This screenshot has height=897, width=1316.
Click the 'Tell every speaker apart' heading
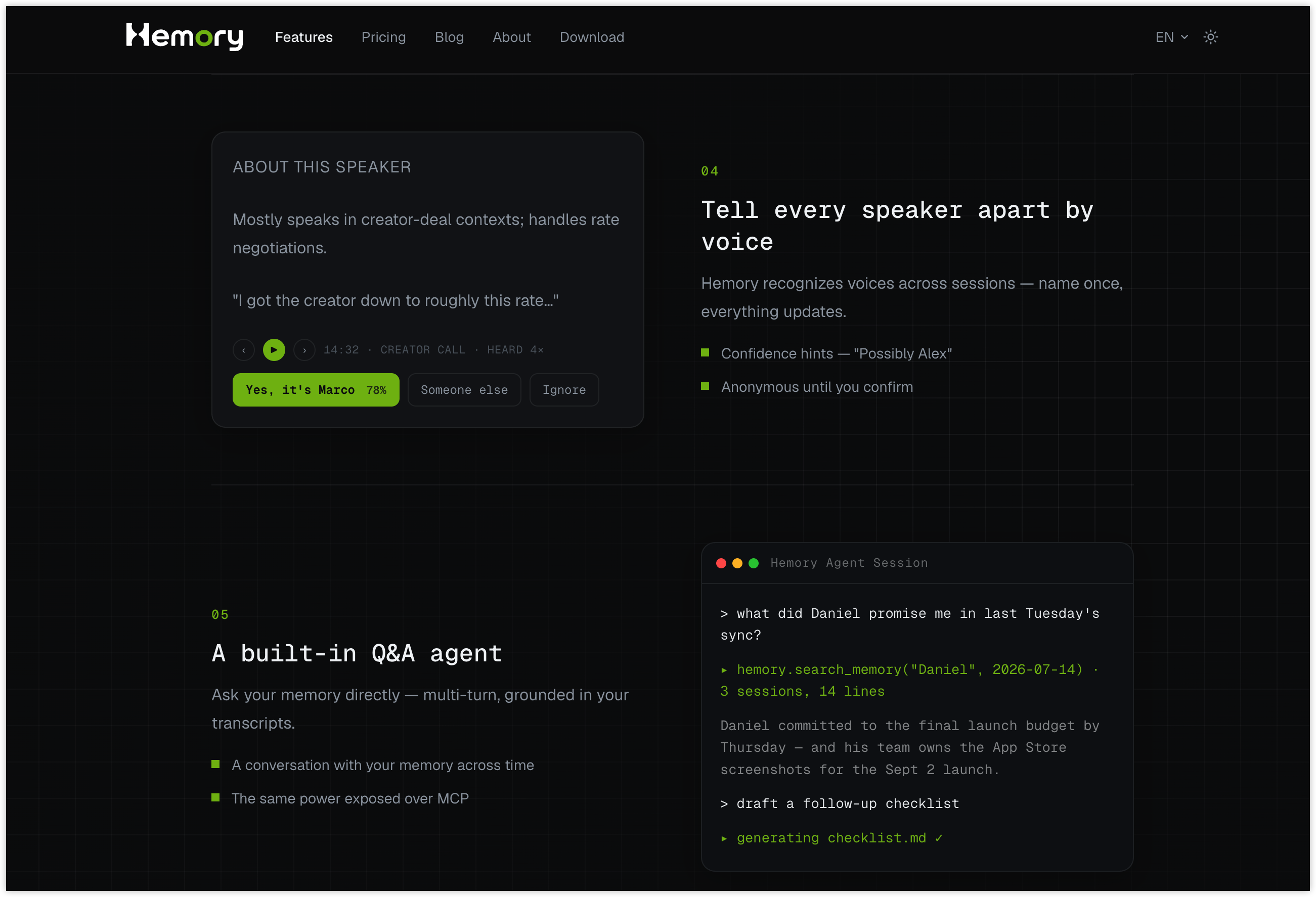tap(897, 226)
